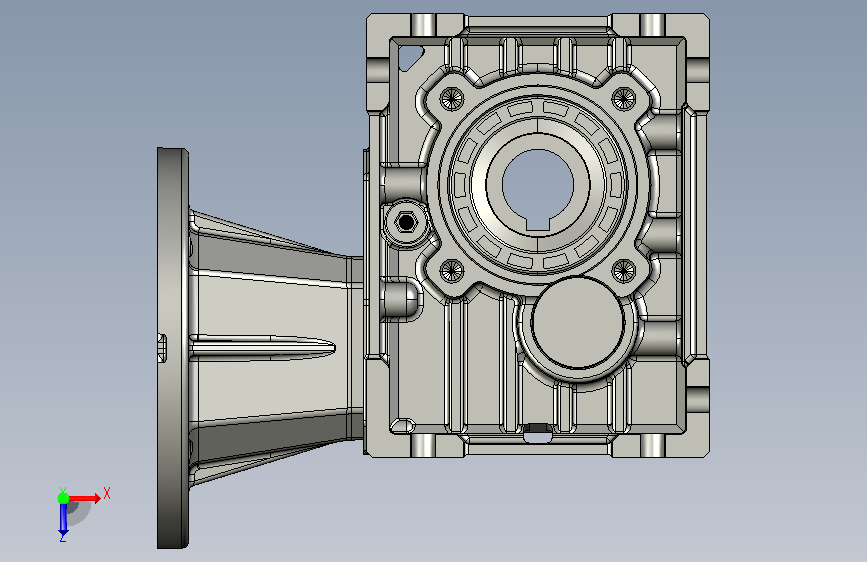The height and width of the screenshot is (562, 867).
Task: Click the green Y axis dot on the triad
Action: pos(63,498)
